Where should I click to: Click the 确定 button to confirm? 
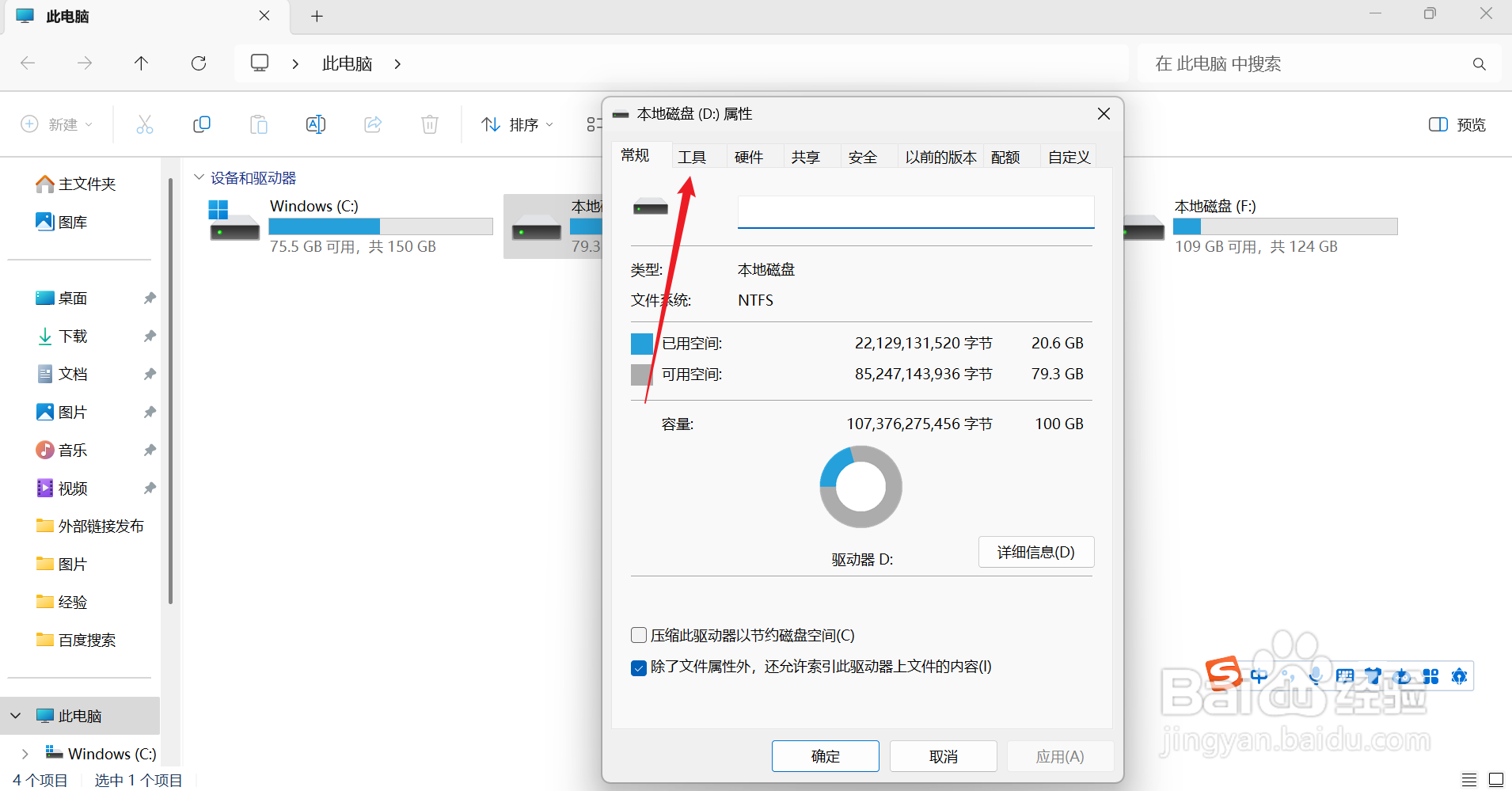click(825, 755)
